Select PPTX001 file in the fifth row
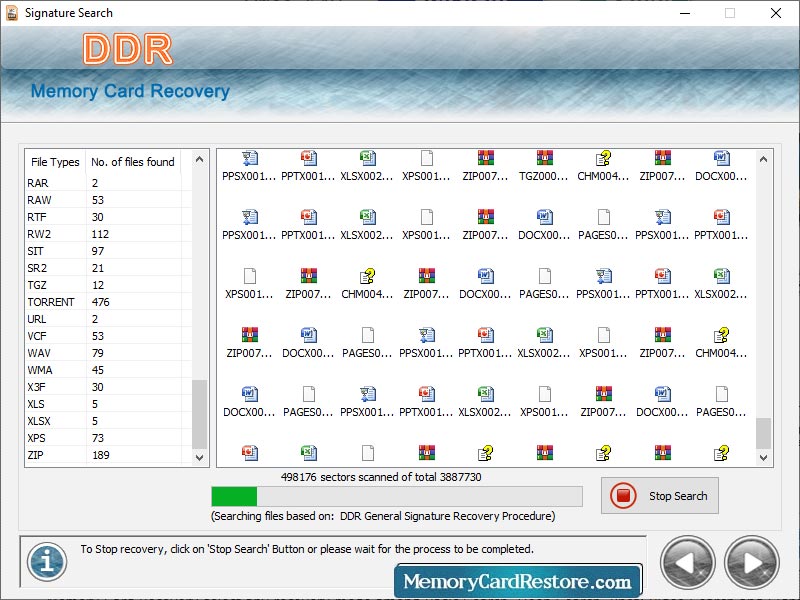 click(426, 402)
